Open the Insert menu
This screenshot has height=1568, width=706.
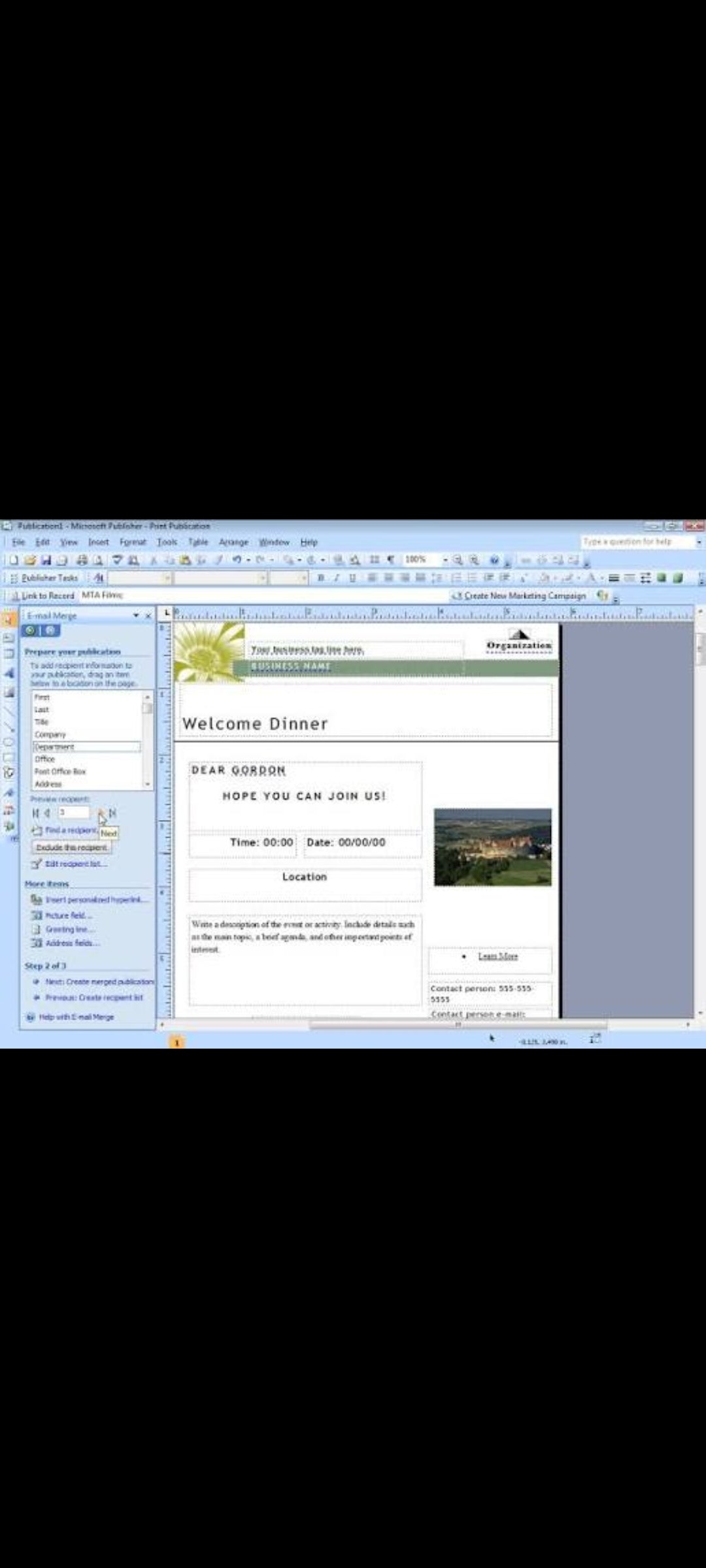[x=99, y=542]
